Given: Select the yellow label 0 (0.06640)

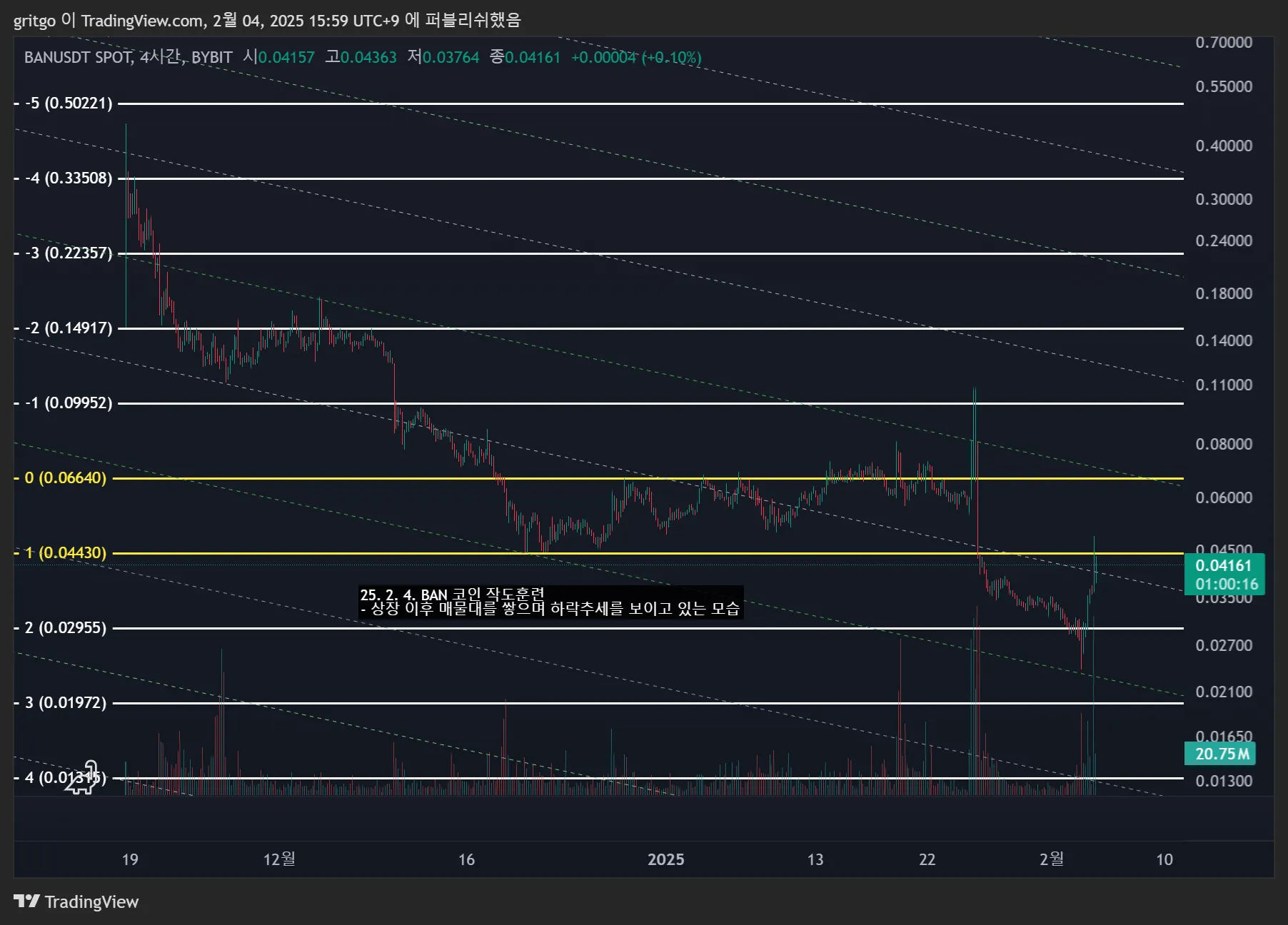Looking at the screenshot, I should click(65, 477).
